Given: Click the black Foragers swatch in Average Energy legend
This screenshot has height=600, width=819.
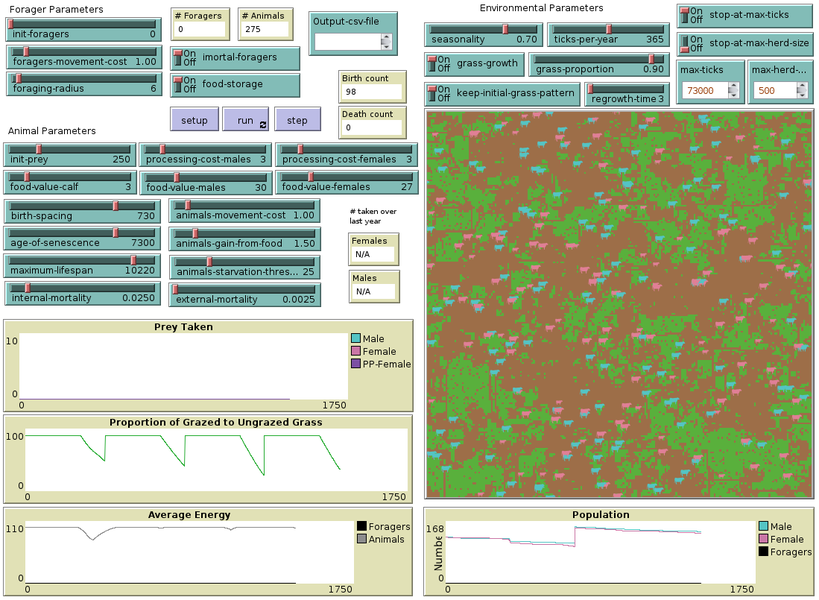Looking at the screenshot, I should click(361, 526).
